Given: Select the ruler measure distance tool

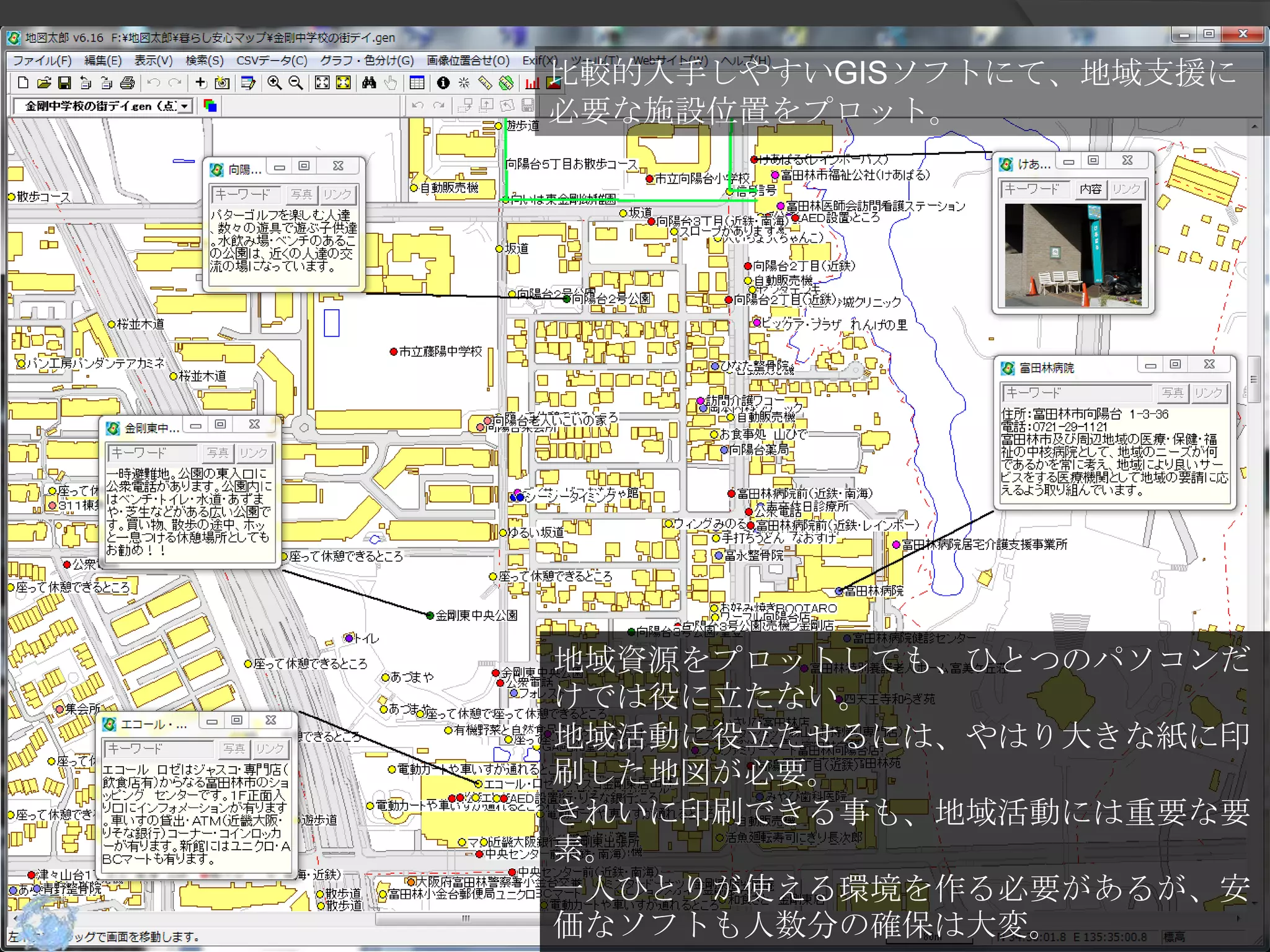Looking at the screenshot, I should coord(485,82).
